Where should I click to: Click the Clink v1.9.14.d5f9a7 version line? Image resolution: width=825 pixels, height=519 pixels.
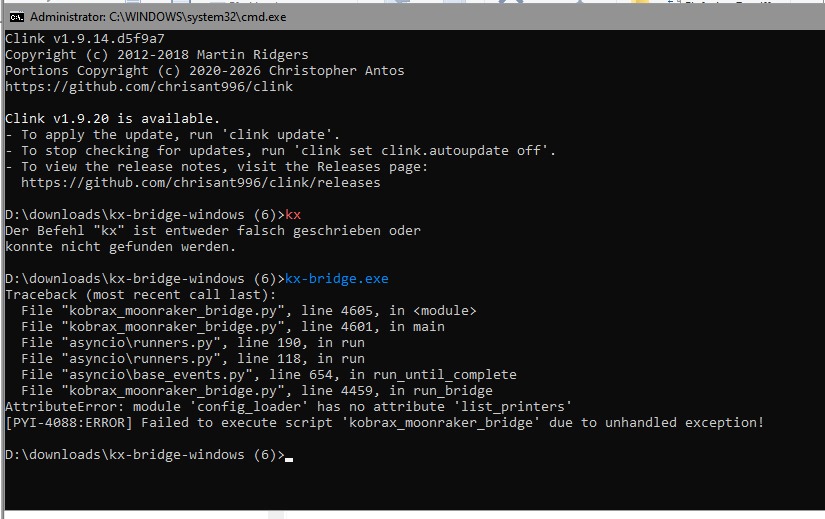85,39
